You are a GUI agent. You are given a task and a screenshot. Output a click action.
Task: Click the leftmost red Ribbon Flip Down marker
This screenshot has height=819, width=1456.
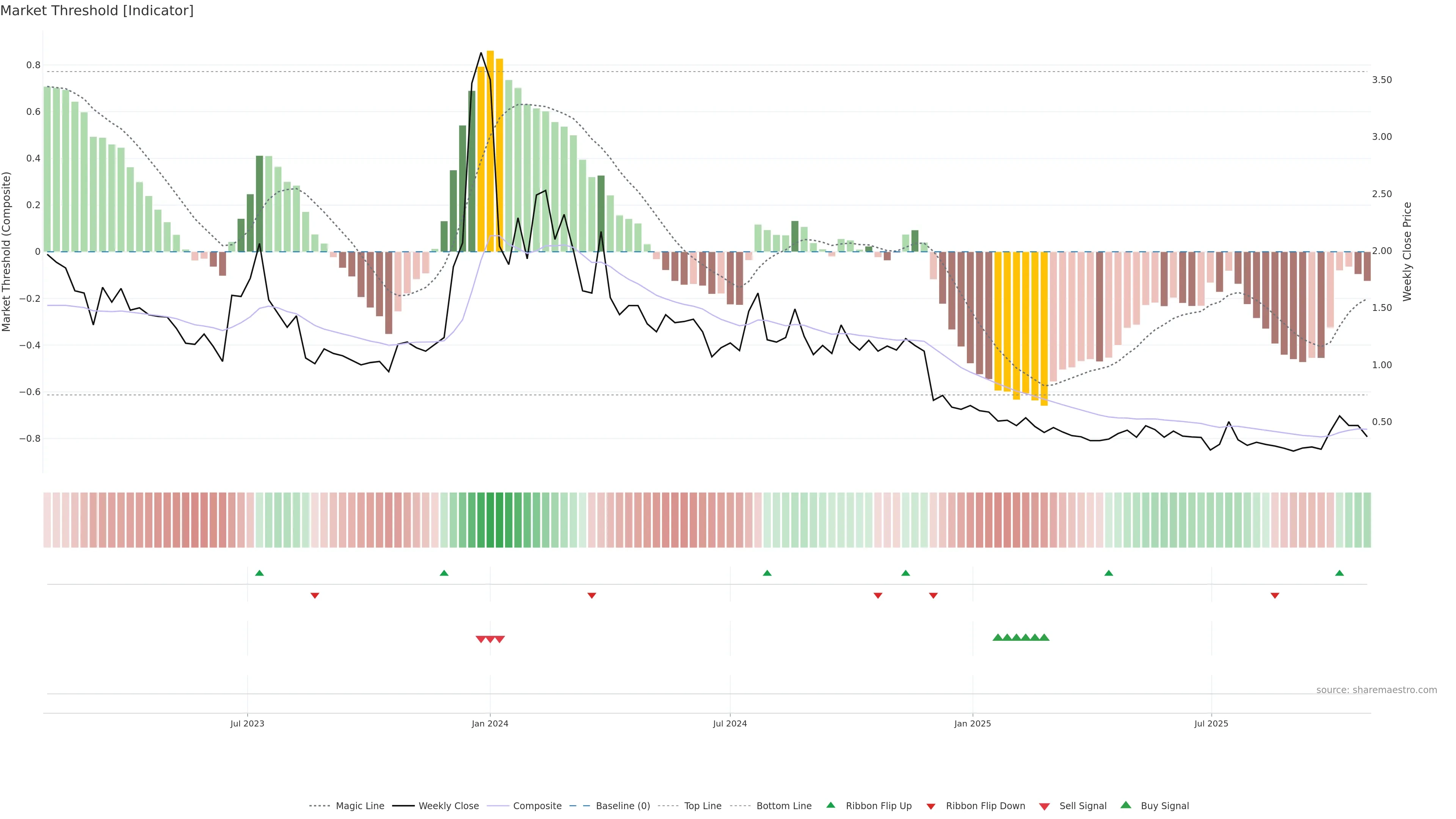coord(315,596)
